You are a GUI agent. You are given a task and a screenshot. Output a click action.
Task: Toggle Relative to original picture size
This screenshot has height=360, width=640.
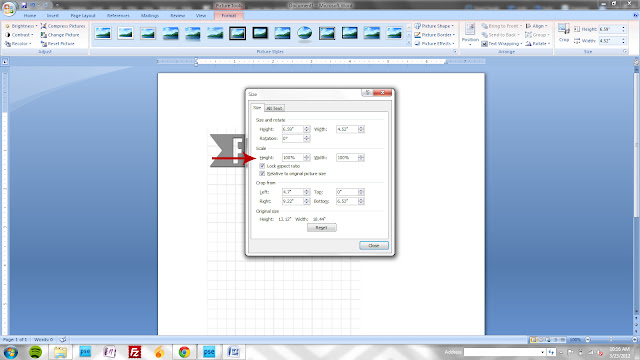[x=262, y=173]
